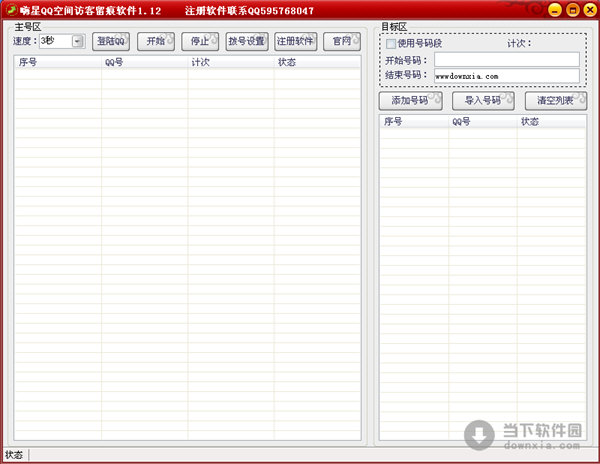Viewport: 600px width, 464px height.
Task: Click the 开始号码 input field
Action: [506, 60]
